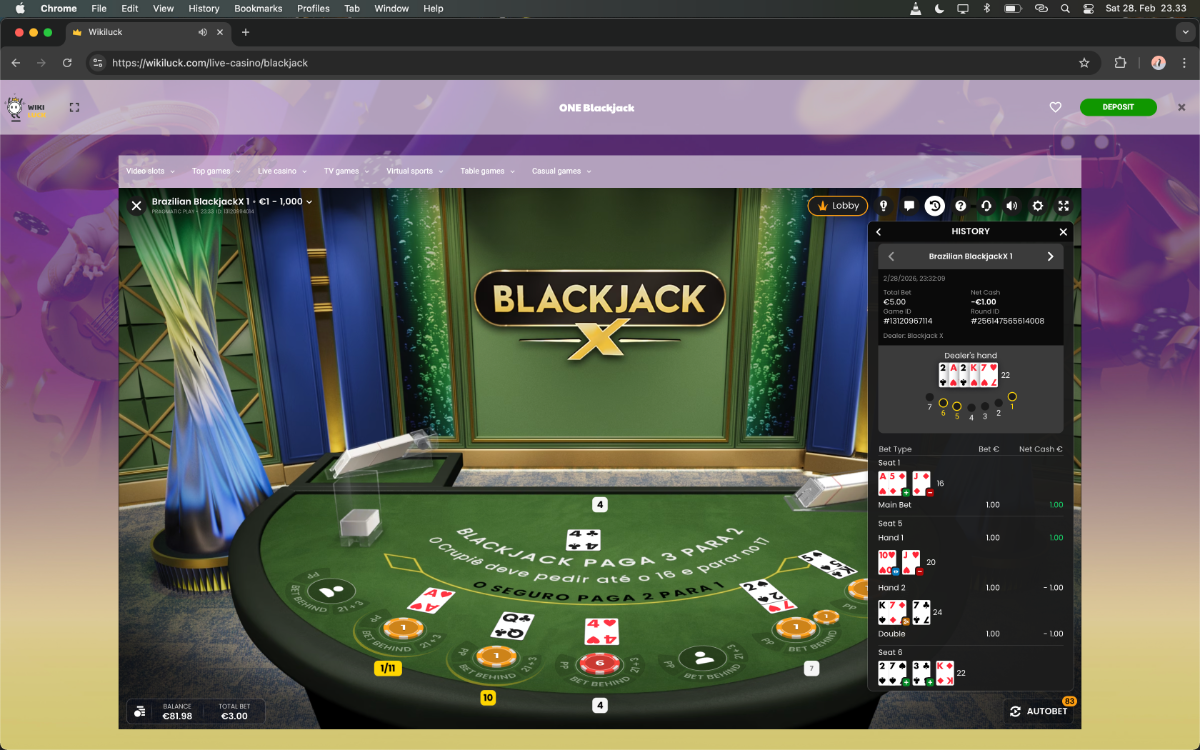The height and width of the screenshot is (750, 1200).
Task: Open the Table games menu
Action: coord(487,171)
